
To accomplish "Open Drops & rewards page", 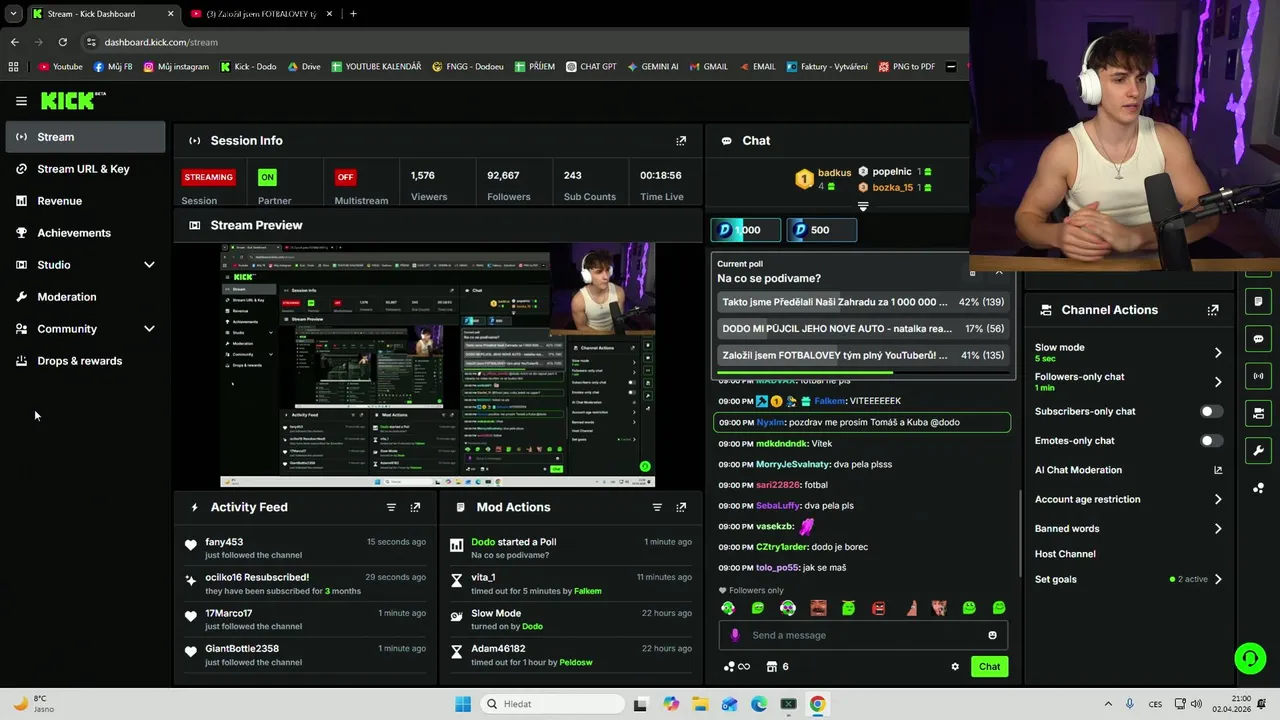I will tap(85, 361).
